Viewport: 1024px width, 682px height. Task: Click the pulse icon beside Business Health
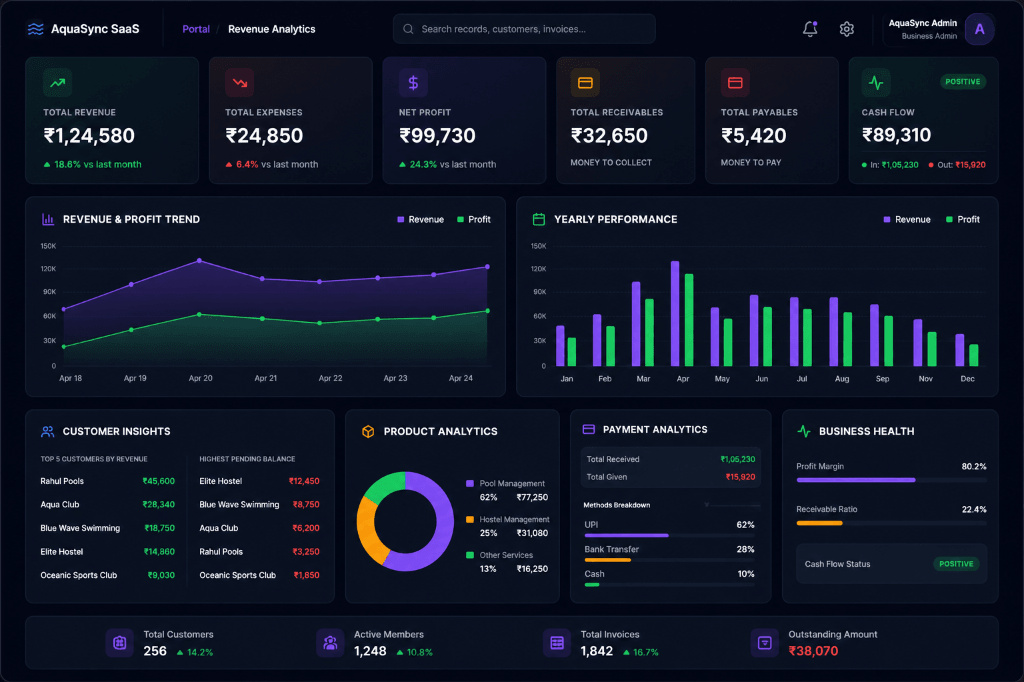click(x=804, y=431)
